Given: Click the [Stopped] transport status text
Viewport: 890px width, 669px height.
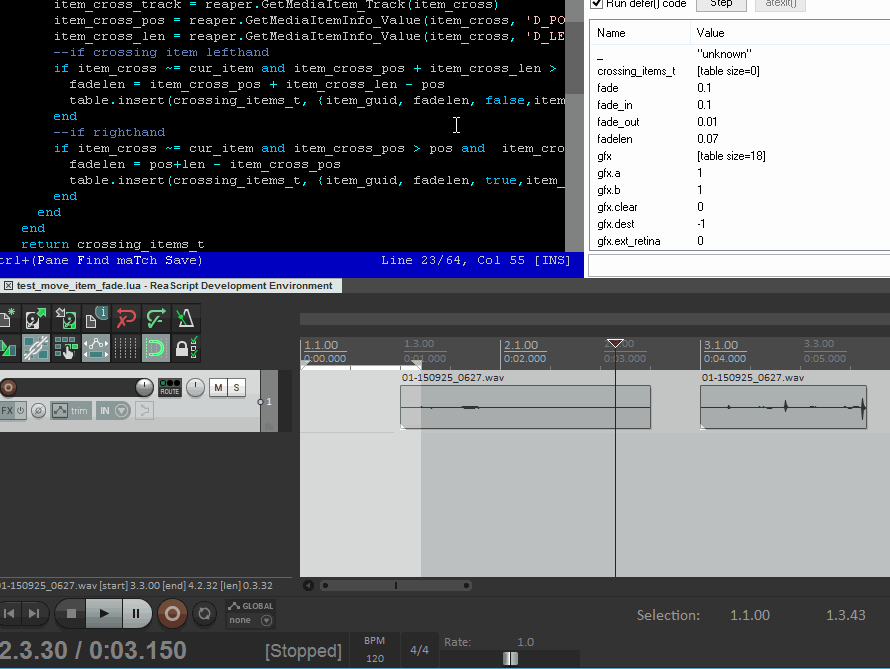Looking at the screenshot, I should 303,651.
